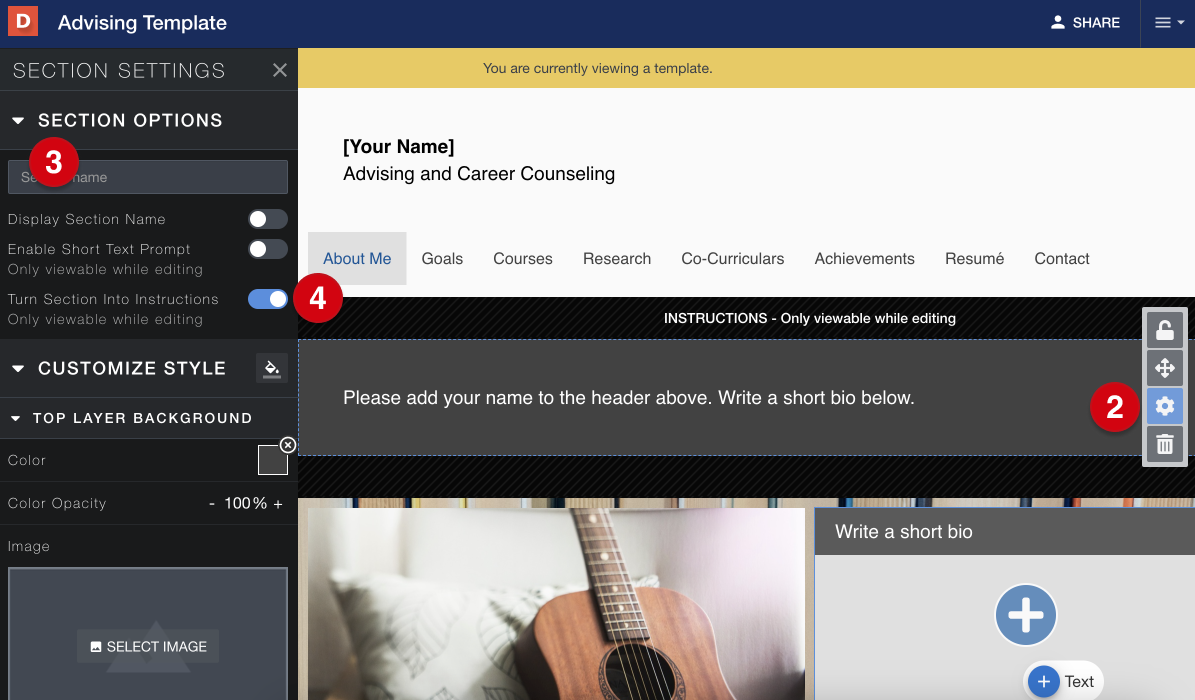Decrease color opacity with minus

(x=212, y=504)
